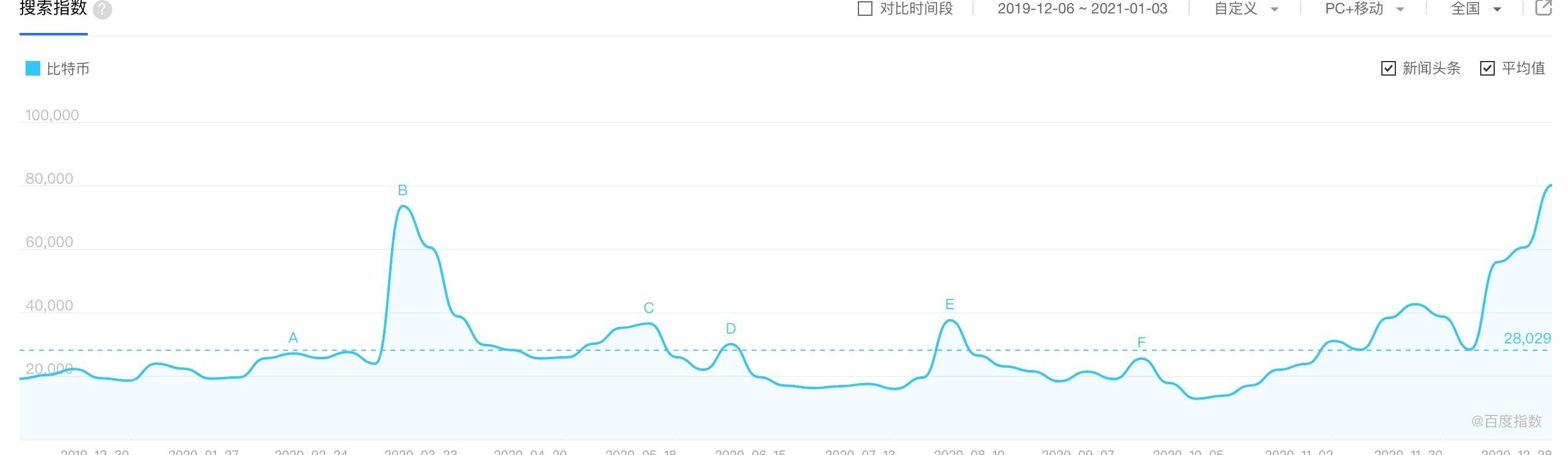Open news marker D on chart

pyautogui.click(x=731, y=329)
